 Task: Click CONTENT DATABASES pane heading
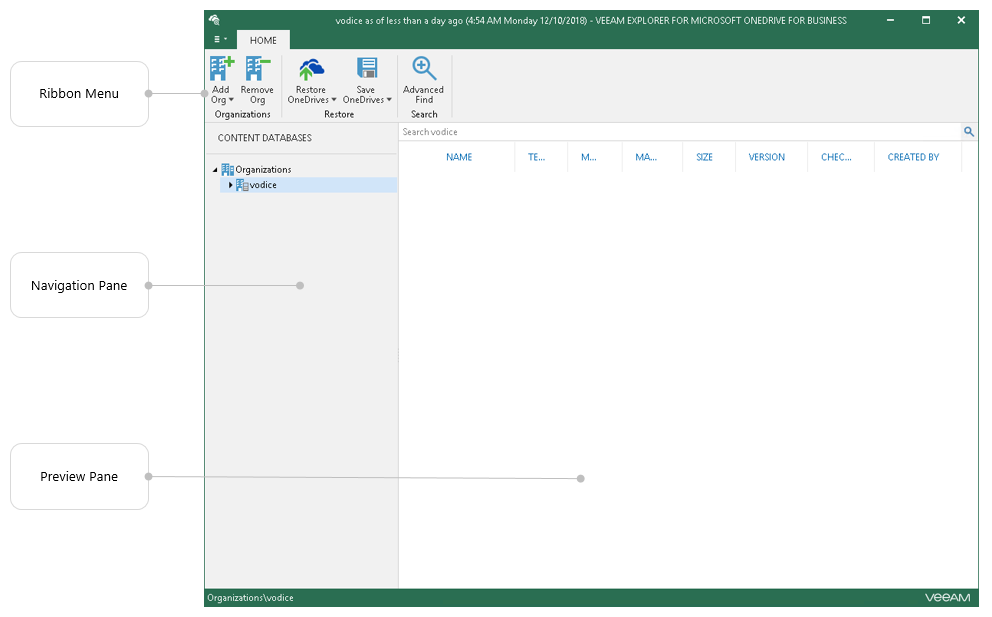tap(264, 137)
